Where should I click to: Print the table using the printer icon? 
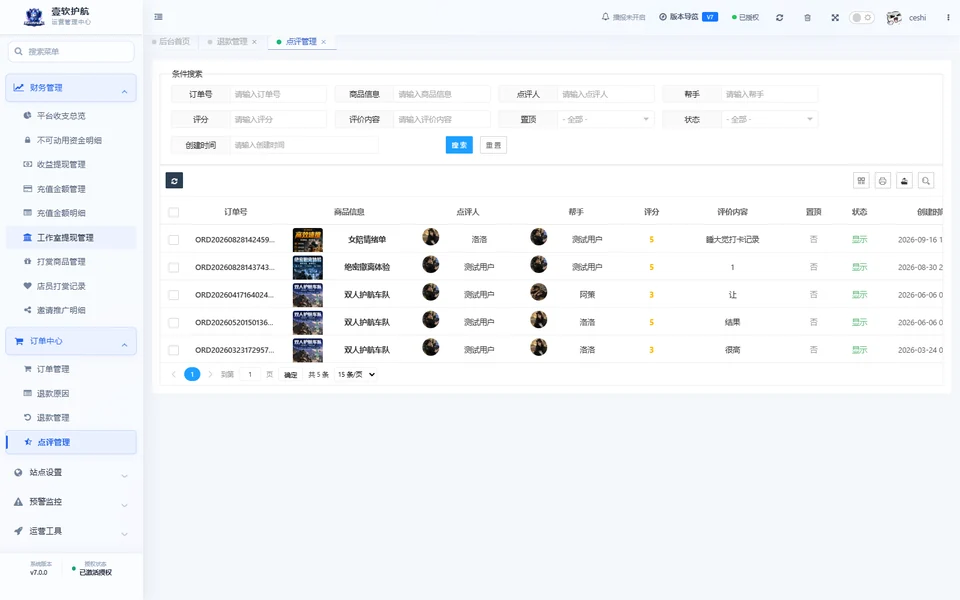(883, 181)
